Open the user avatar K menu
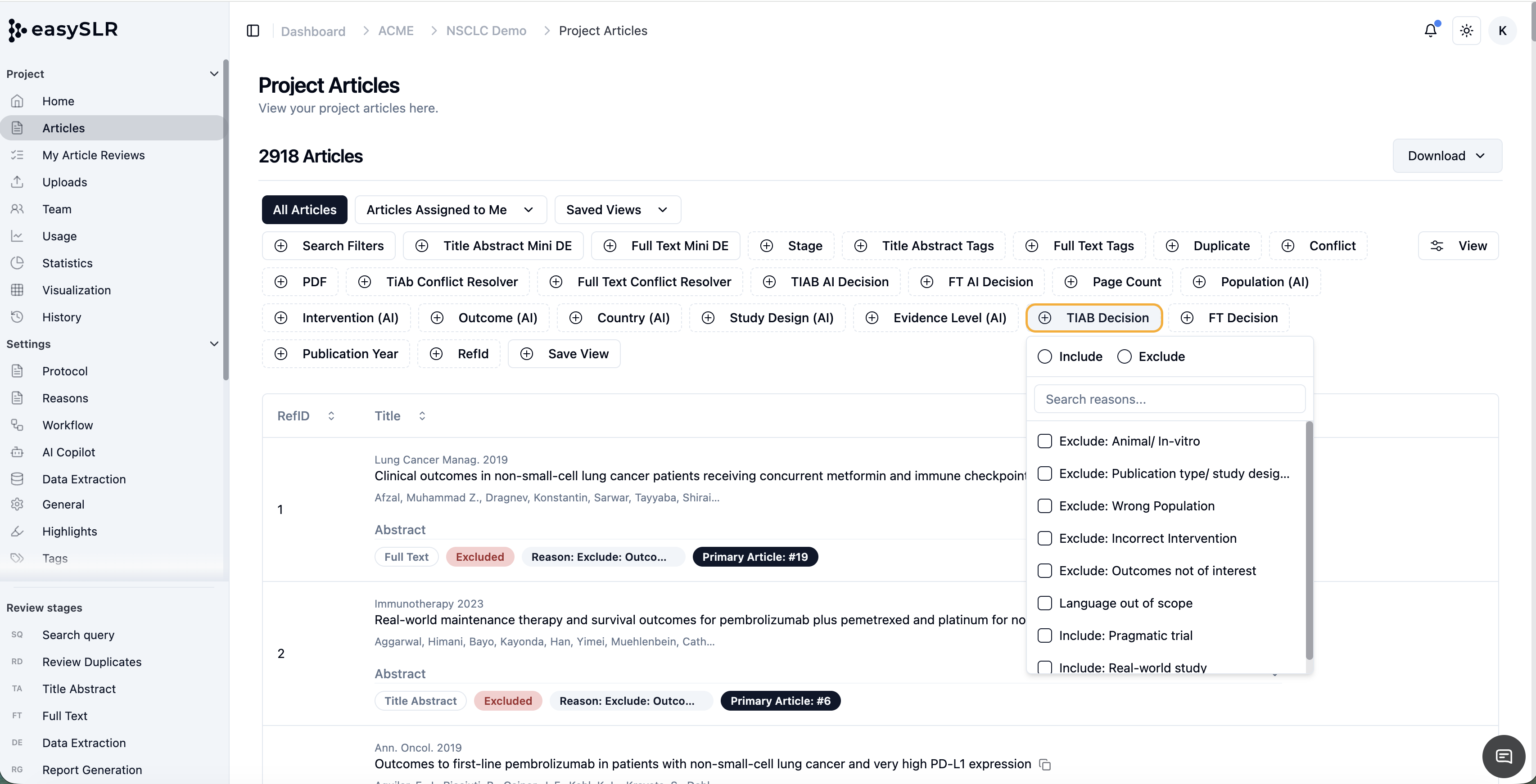The image size is (1536, 784). [x=1502, y=31]
